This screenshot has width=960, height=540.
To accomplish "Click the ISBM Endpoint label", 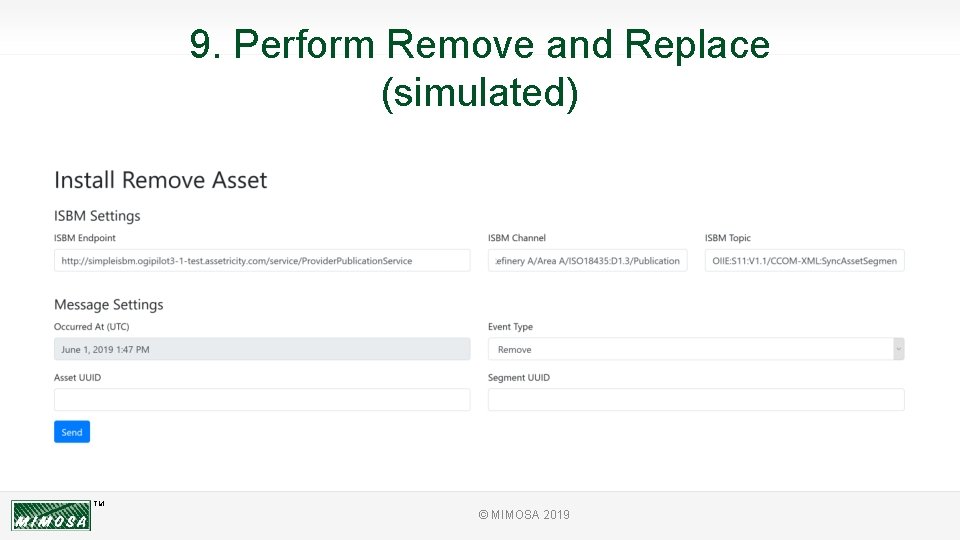I will point(84,238).
